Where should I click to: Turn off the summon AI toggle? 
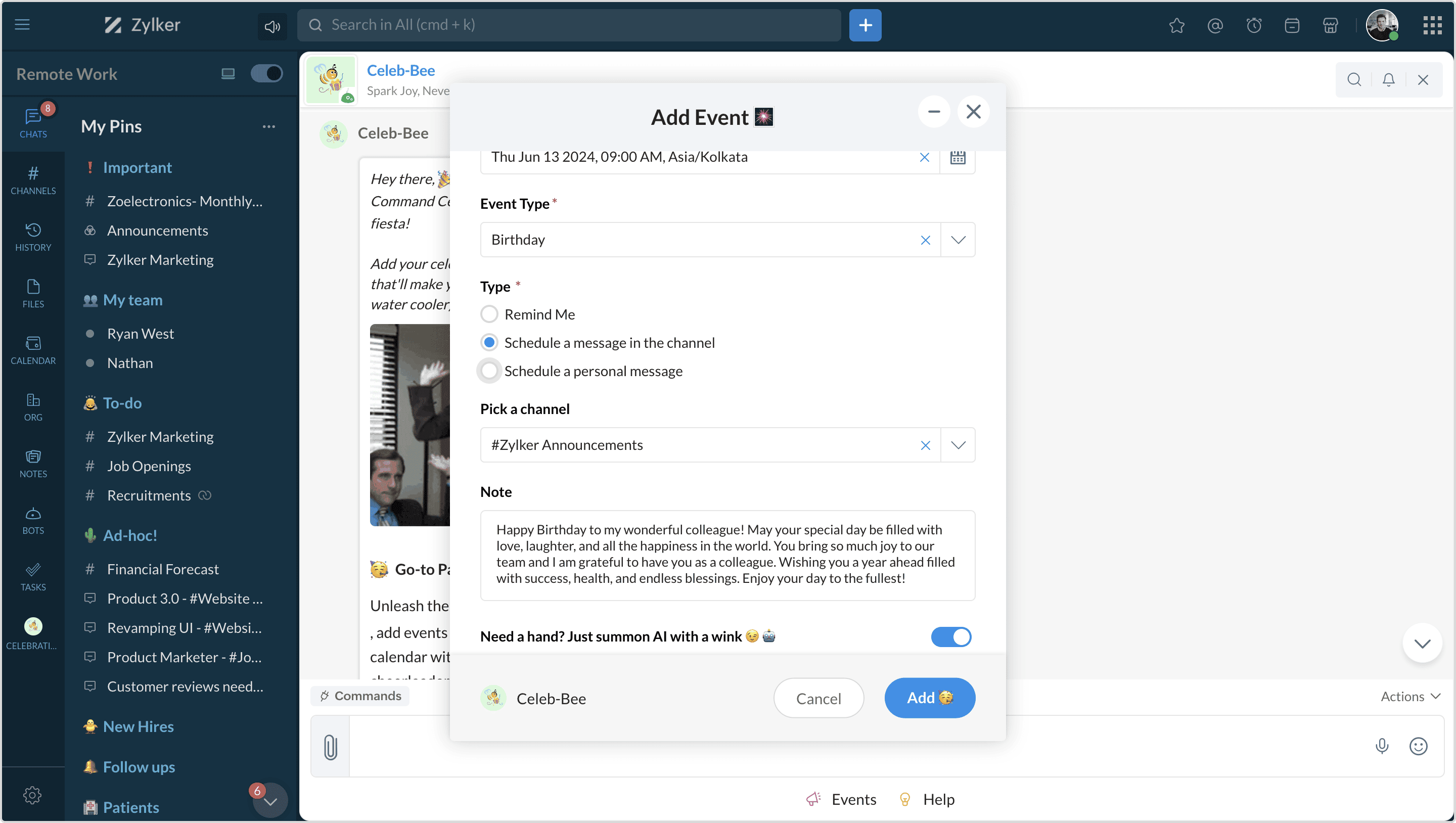coord(951,636)
